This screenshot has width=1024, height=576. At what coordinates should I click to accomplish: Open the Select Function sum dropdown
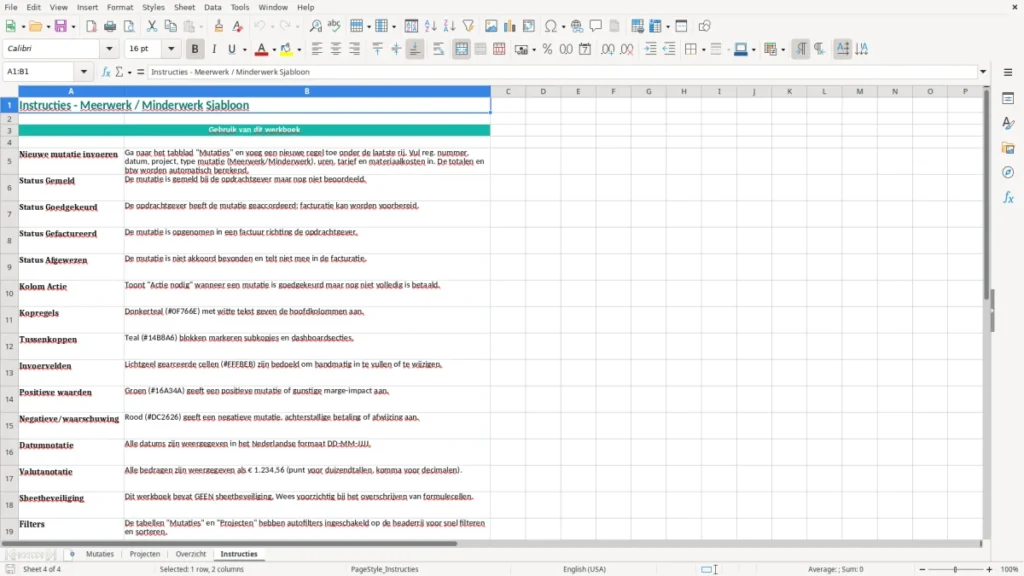(x=129, y=72)
